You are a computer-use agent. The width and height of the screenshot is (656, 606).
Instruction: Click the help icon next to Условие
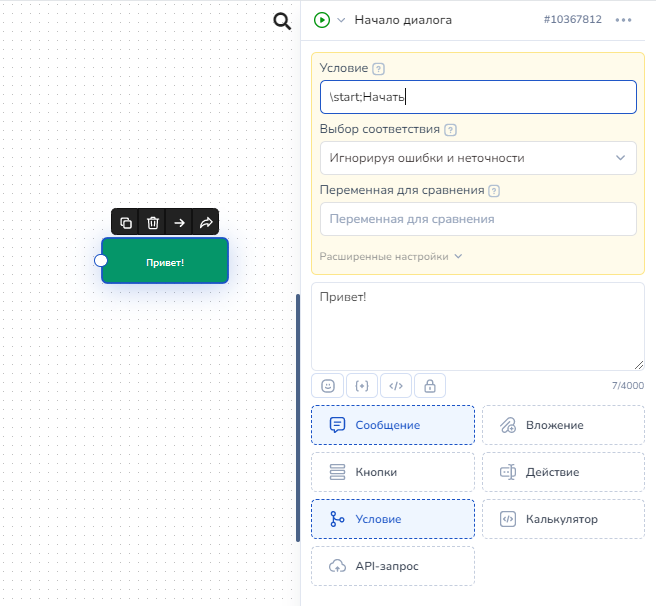point(379,69)
